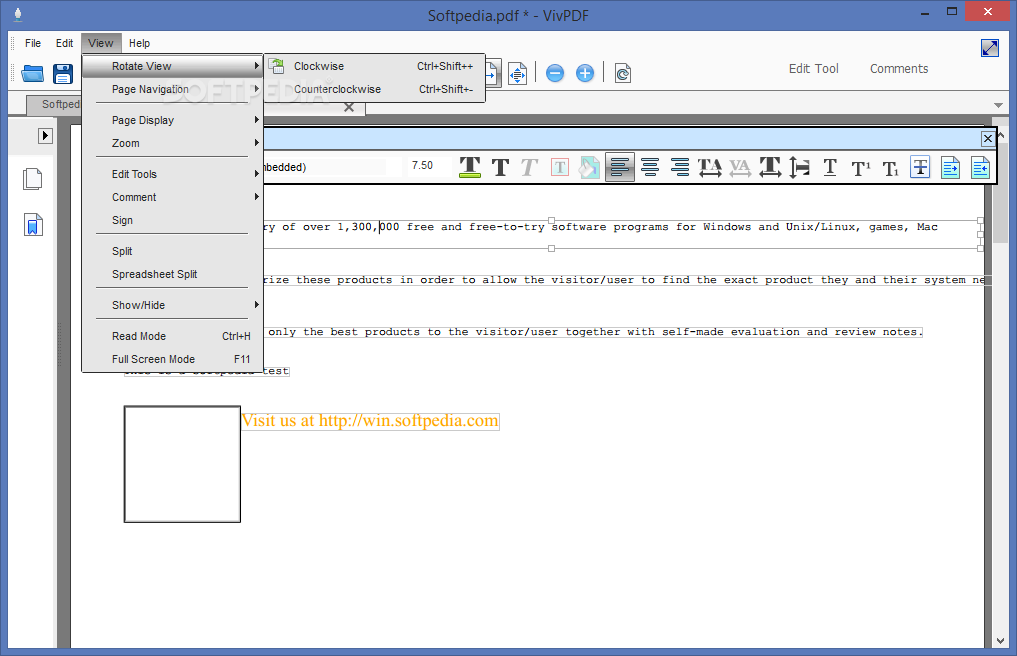Zoom out with the blue minus icon

tap(555, 73)
